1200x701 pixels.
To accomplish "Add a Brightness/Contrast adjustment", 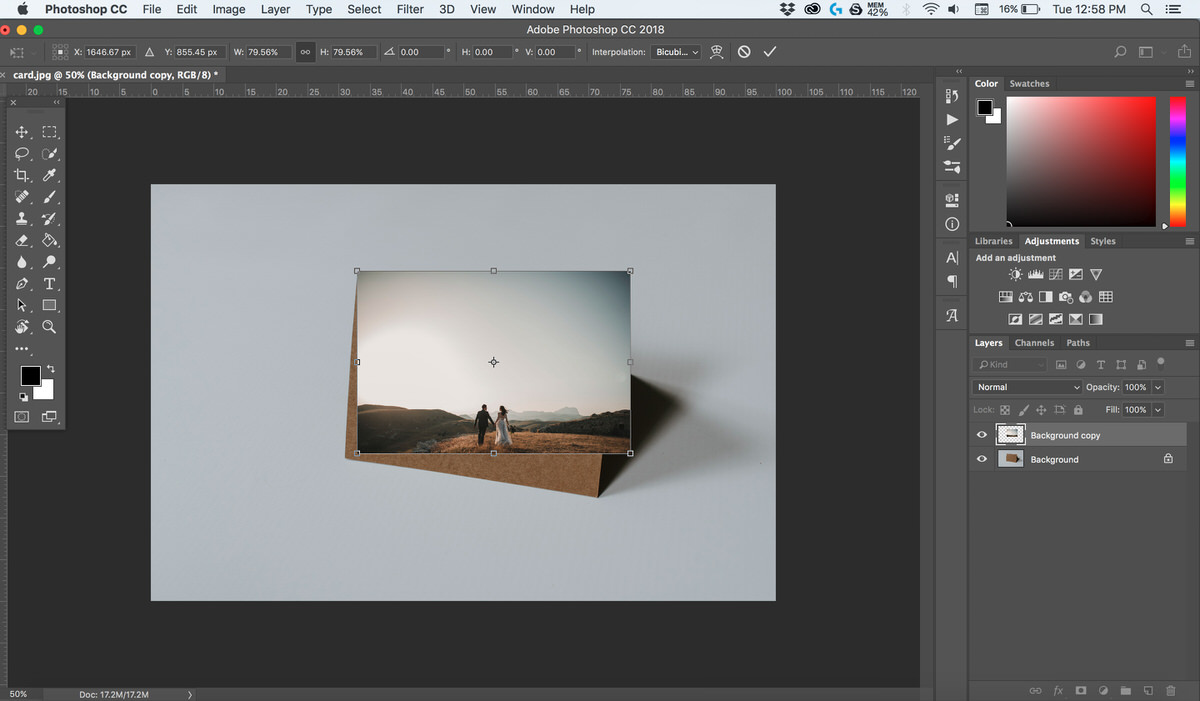I will point(1016,275).
